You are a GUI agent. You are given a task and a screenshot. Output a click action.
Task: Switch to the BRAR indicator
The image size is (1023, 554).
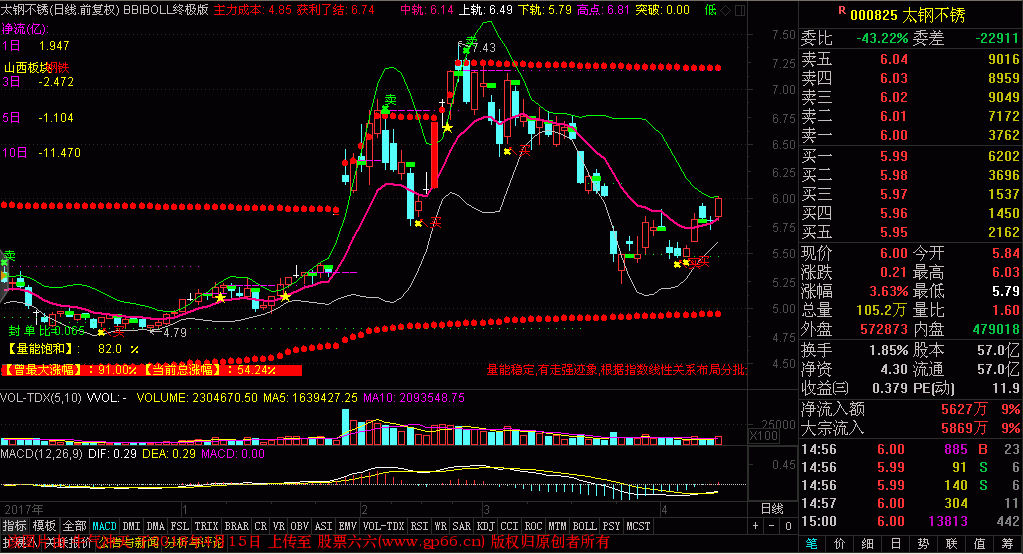coord(236,526)
